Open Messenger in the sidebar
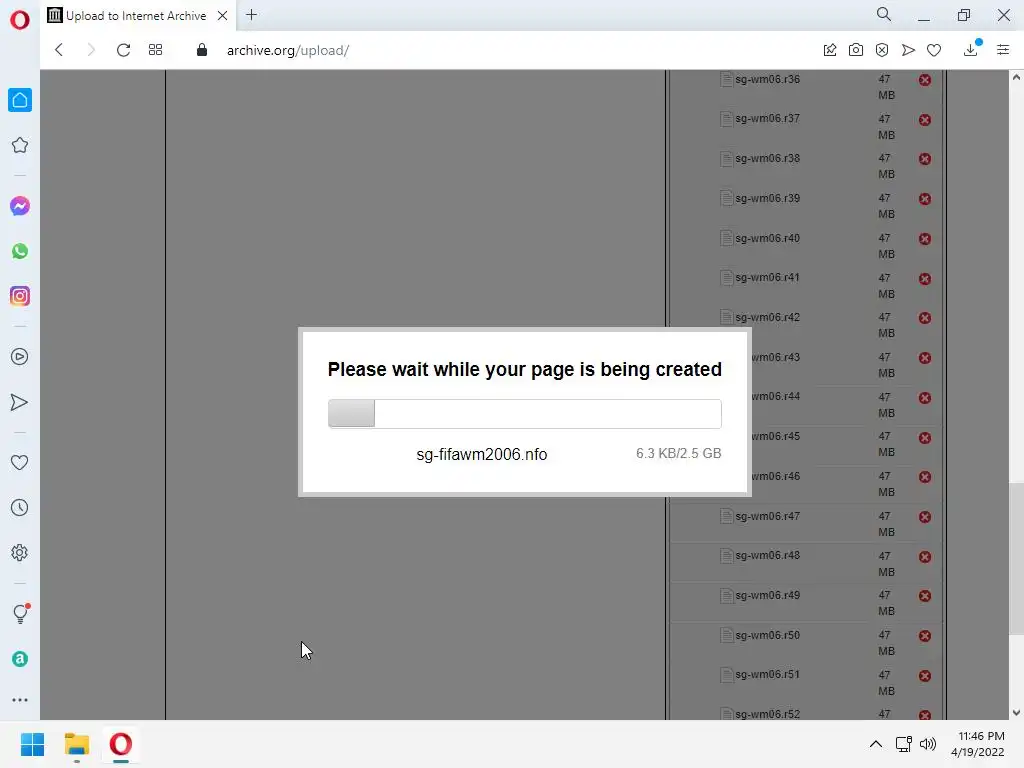 click(x=20, y=206)
